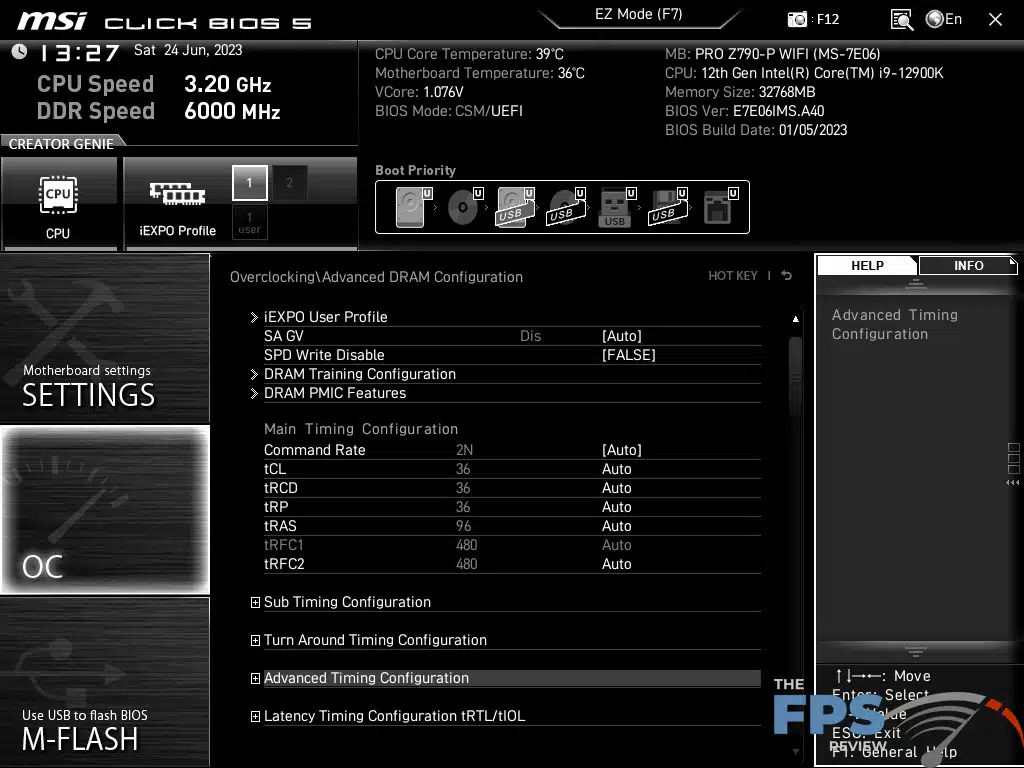The width and height of the screenshot is (1024, 768).
Task: Select the first hard disk boot device
Action: point(413,207)
